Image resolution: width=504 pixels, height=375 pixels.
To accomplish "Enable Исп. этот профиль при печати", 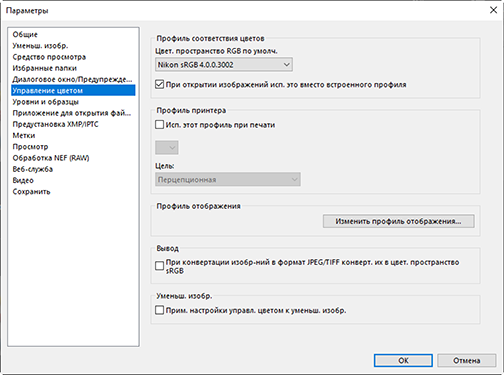I will [160, 125].
